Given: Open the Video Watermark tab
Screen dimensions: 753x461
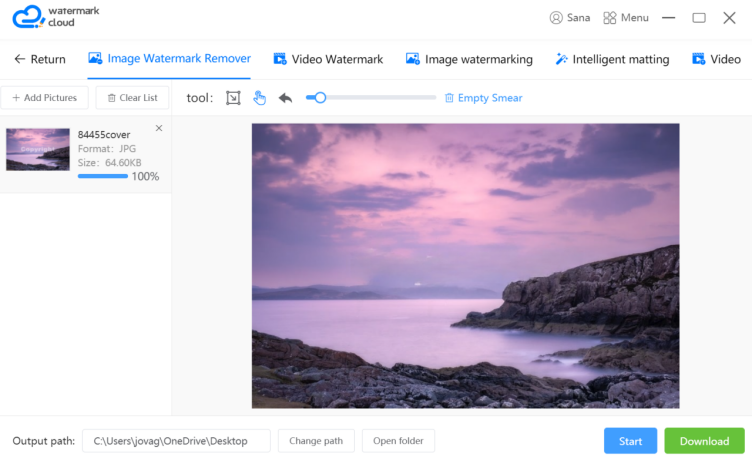Looking at the screenshot, I should click(x=328, y=59).
